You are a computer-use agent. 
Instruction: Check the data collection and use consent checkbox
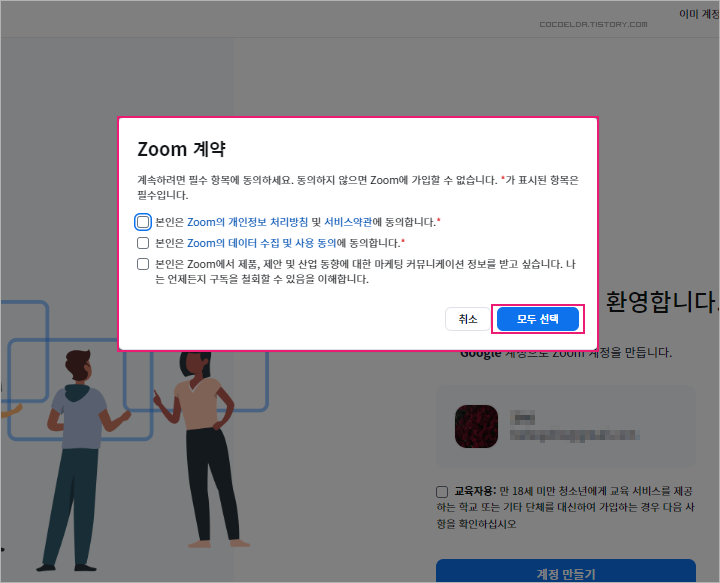click(143, 243)
